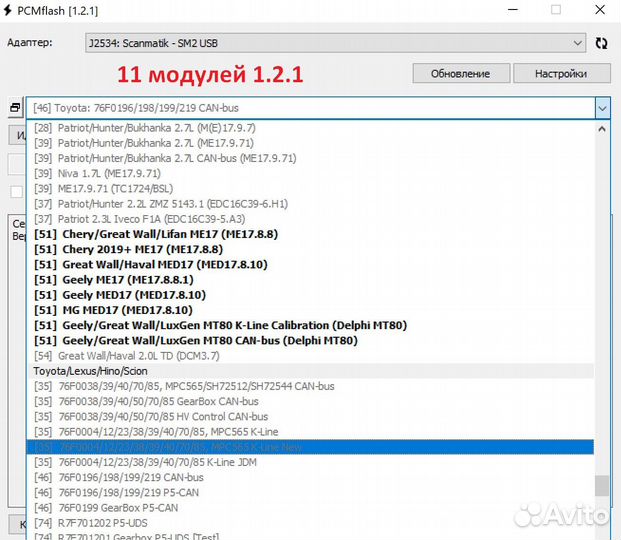Close the PCMflash window

click(600, 10)
